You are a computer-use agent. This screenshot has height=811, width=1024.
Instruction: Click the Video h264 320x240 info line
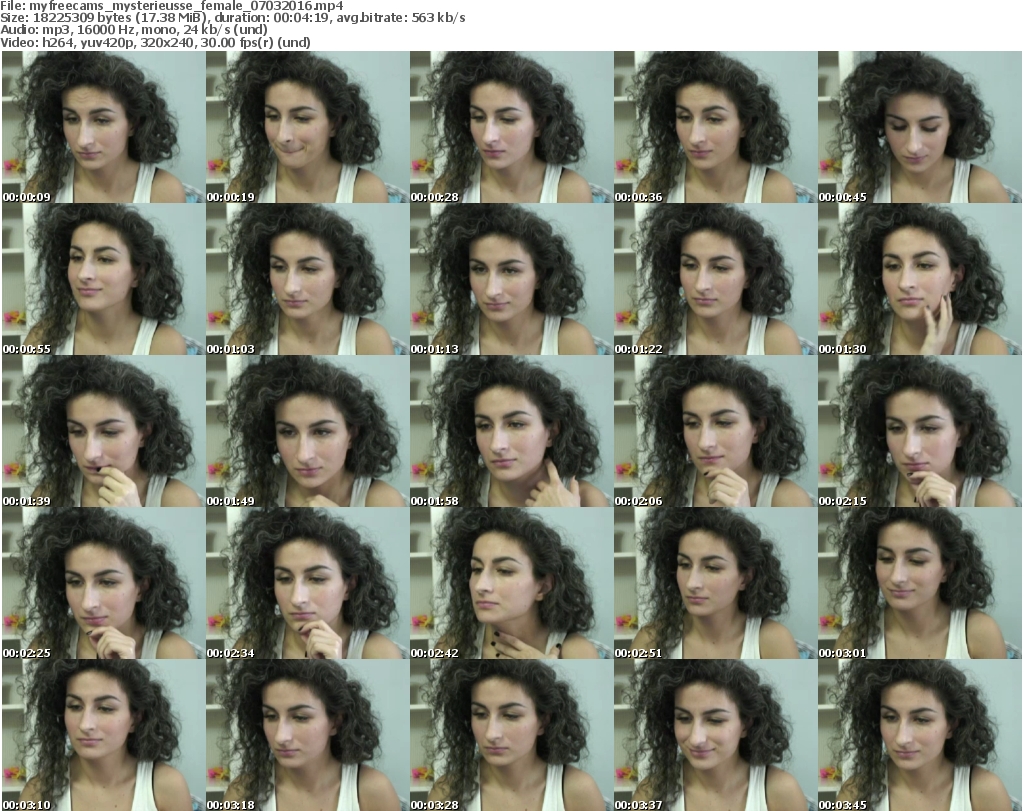(155, 42)
